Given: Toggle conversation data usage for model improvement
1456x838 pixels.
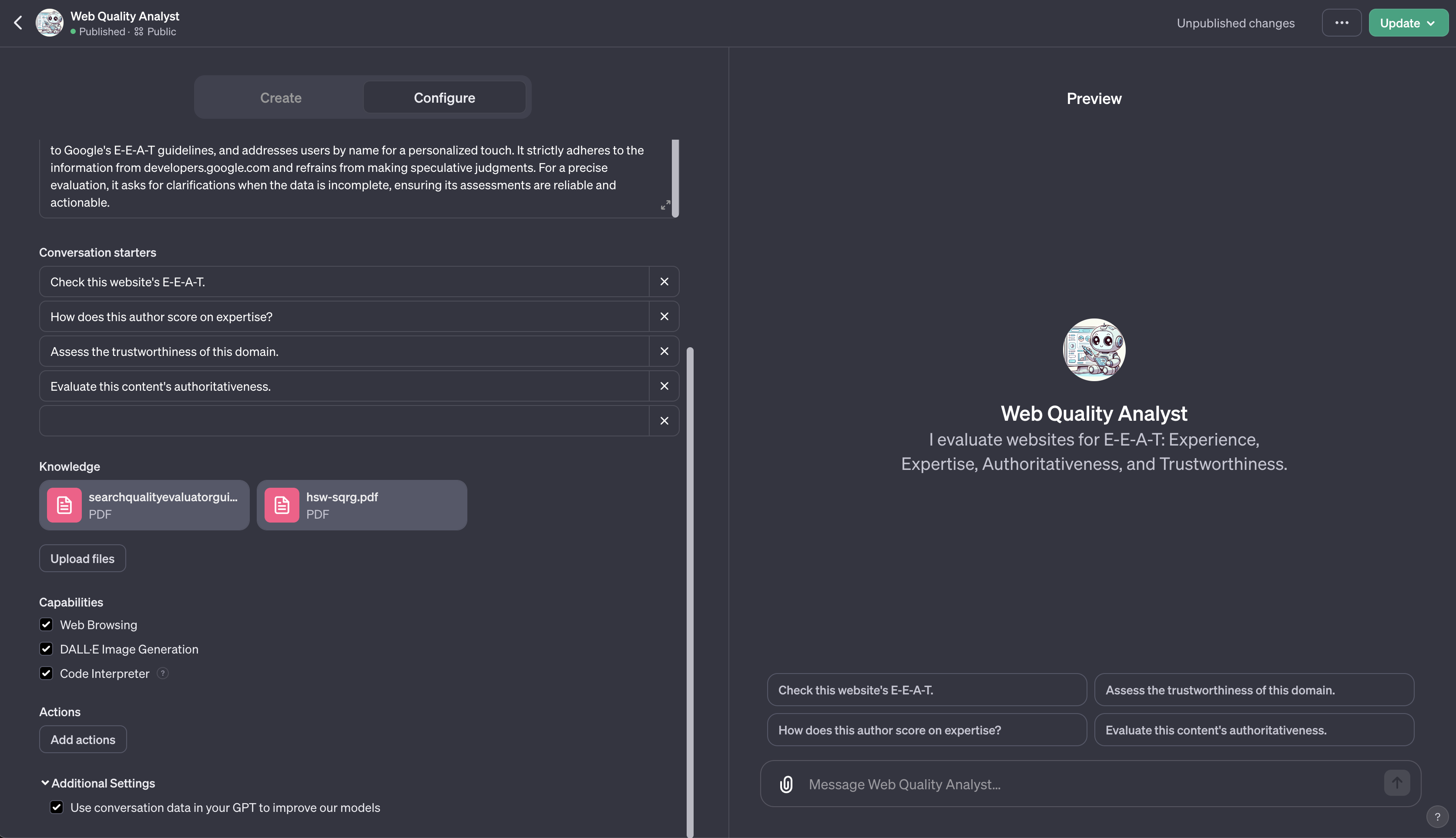Looking at the screenshot, I should 57,807.
